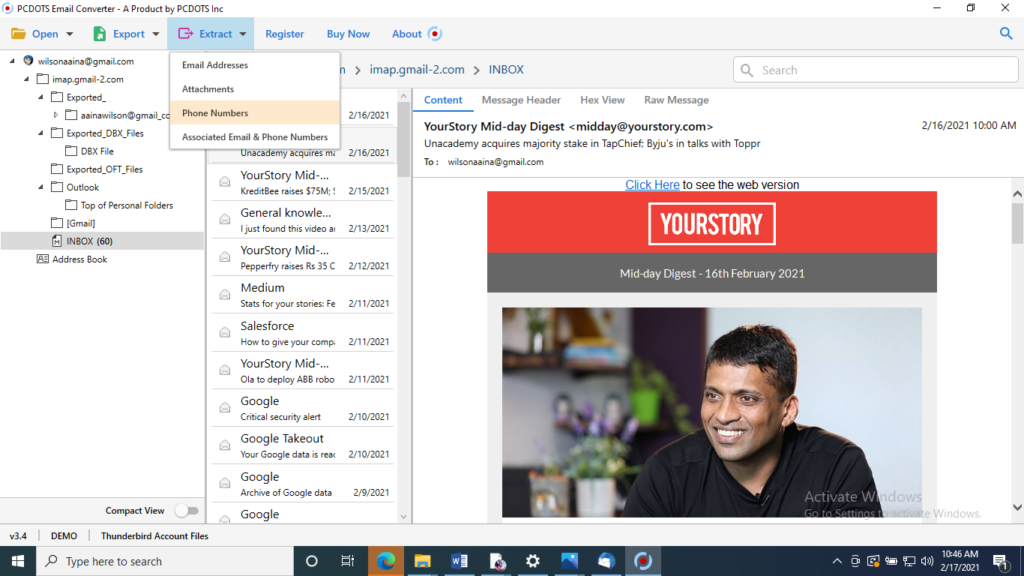Click the Click Here web version link
Viewport: 1024px width, 576px height.
tap(652, 185)
